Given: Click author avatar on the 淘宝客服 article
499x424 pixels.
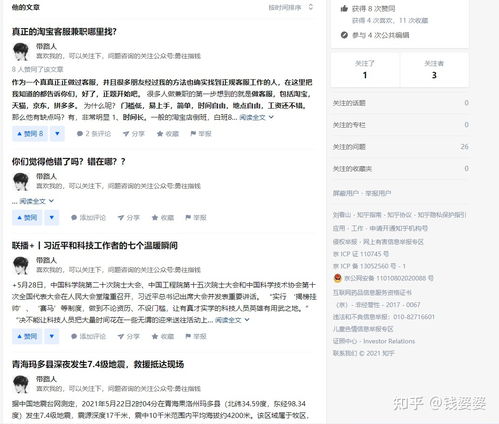Looking at the screenshot, I should click(21, 52).
